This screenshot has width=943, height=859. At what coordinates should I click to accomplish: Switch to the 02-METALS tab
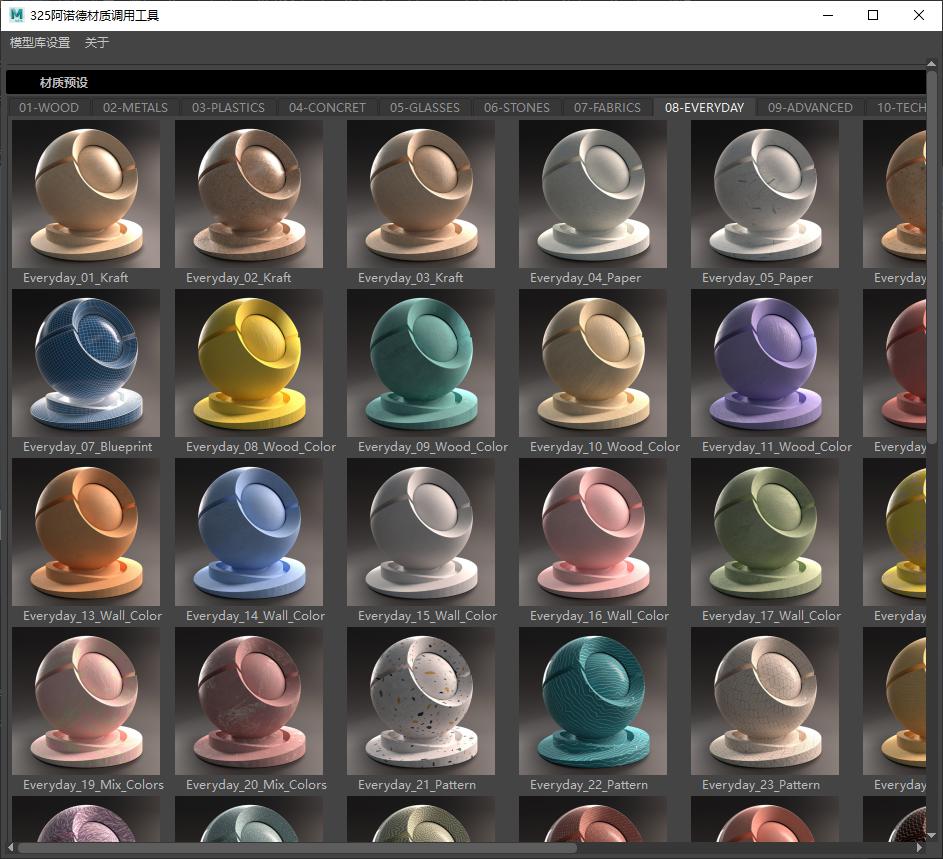[x=135, y=108]
